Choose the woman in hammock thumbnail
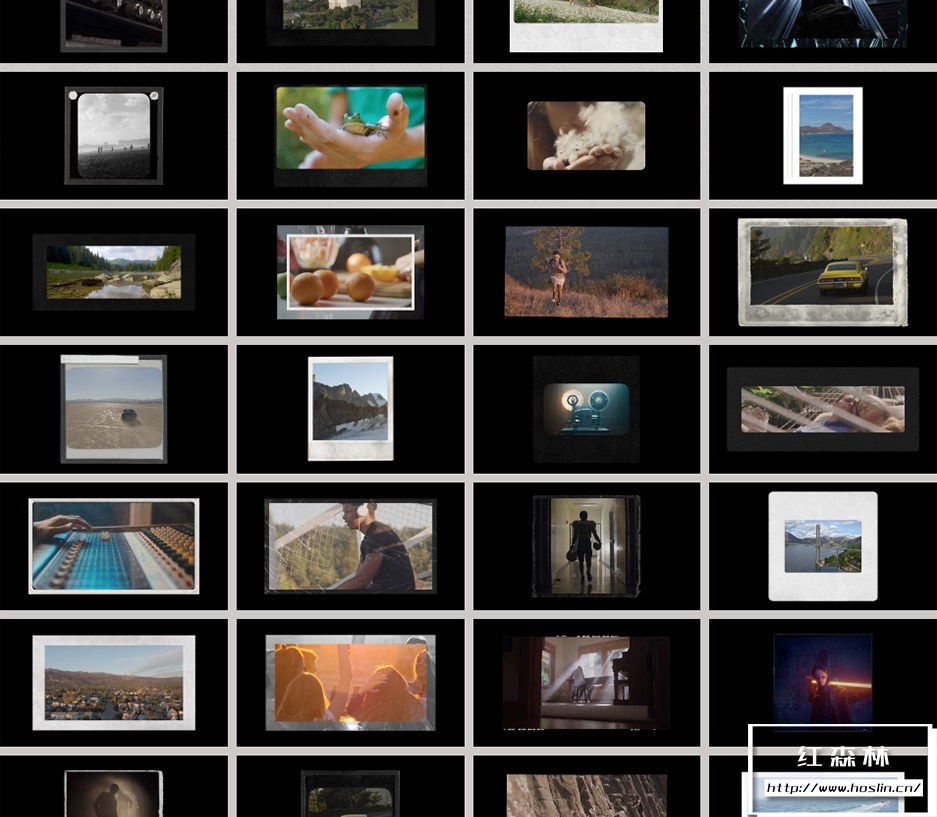The height and width of the screenshot is (817, 937). click(x=823, y=409)
